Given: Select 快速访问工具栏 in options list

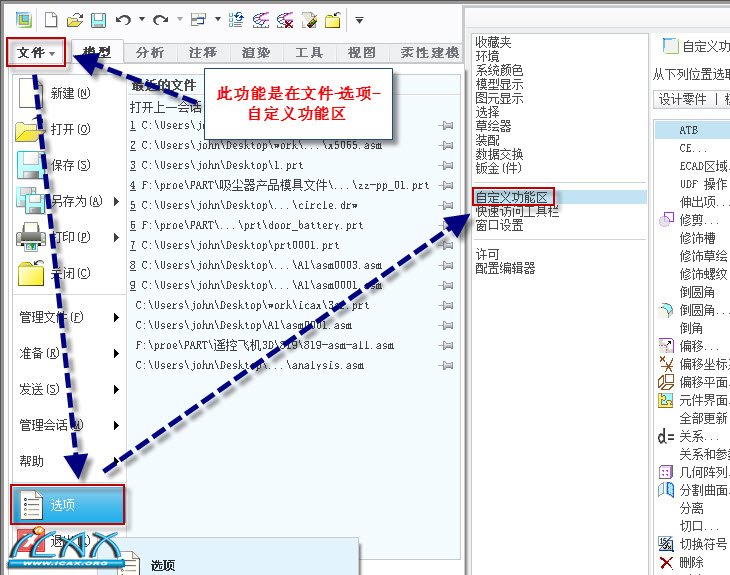Looking at the screenshot, I should coord(517,211).
